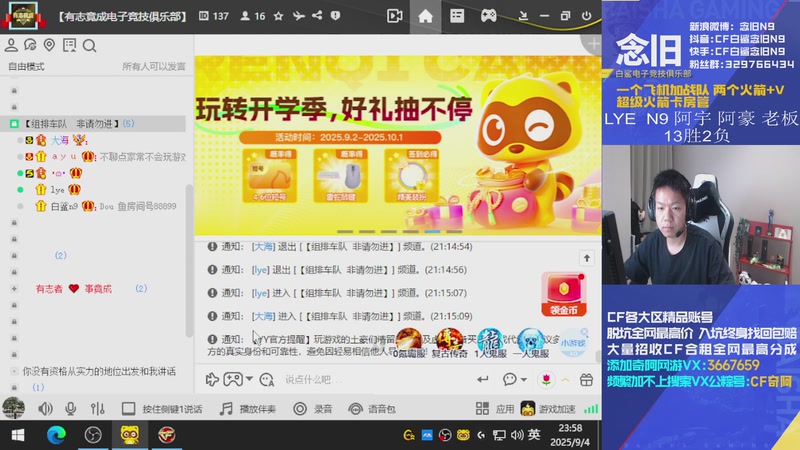This screenshot has width=800, height=450.
Task: Click the favorite star icon
Action: click(x=279, y=16)
